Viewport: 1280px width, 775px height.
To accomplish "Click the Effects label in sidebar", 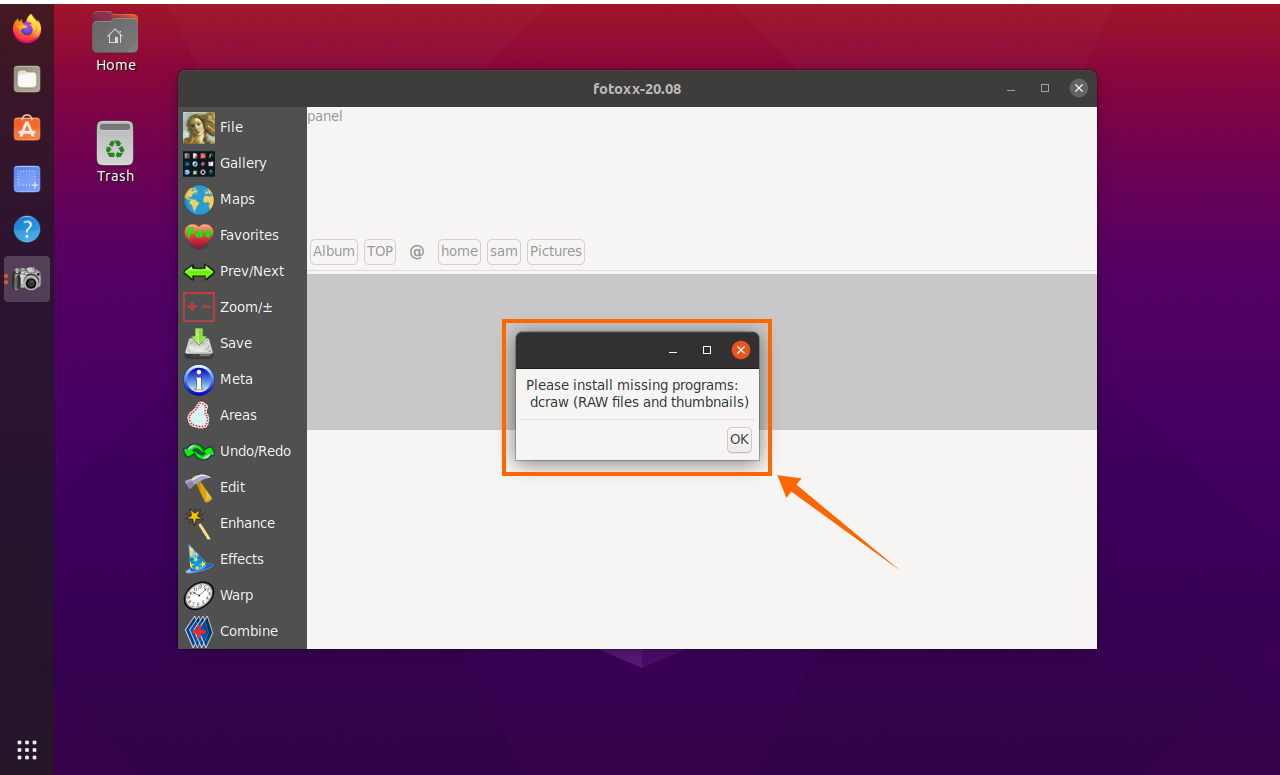I will tap(242, 559).
